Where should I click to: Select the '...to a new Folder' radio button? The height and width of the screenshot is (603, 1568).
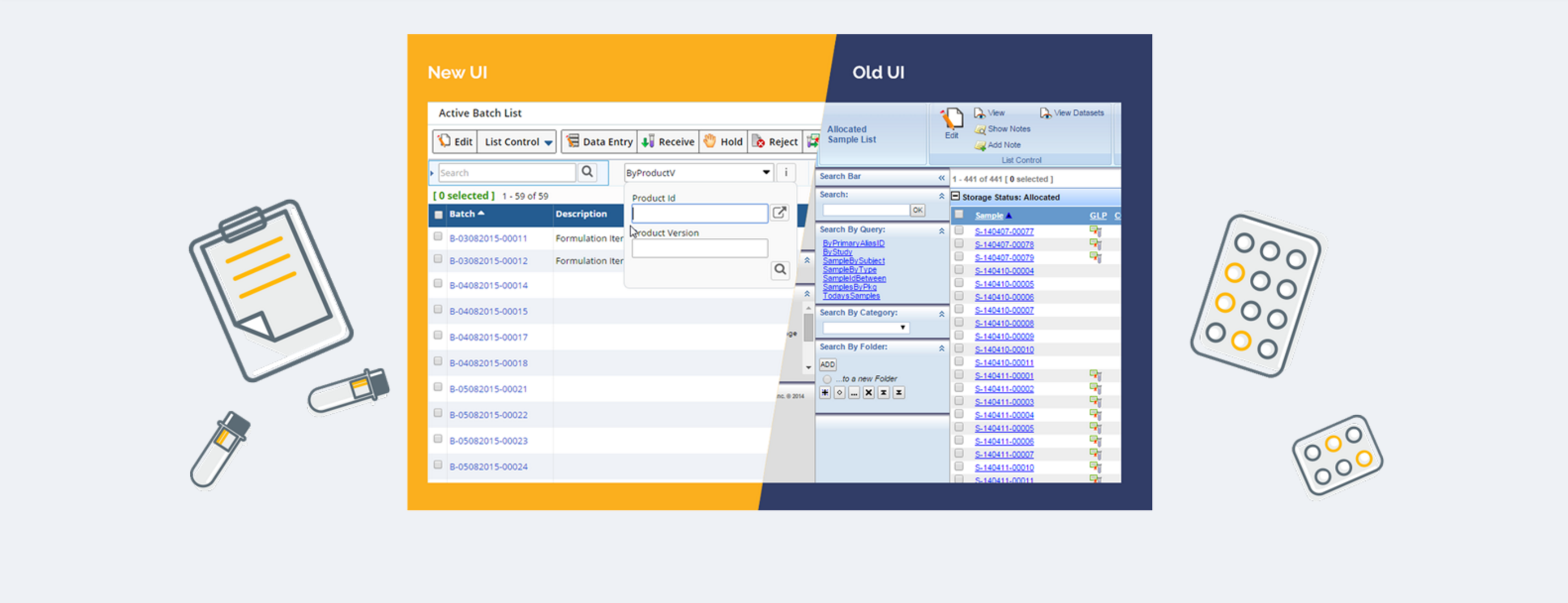tap(827, 379)
